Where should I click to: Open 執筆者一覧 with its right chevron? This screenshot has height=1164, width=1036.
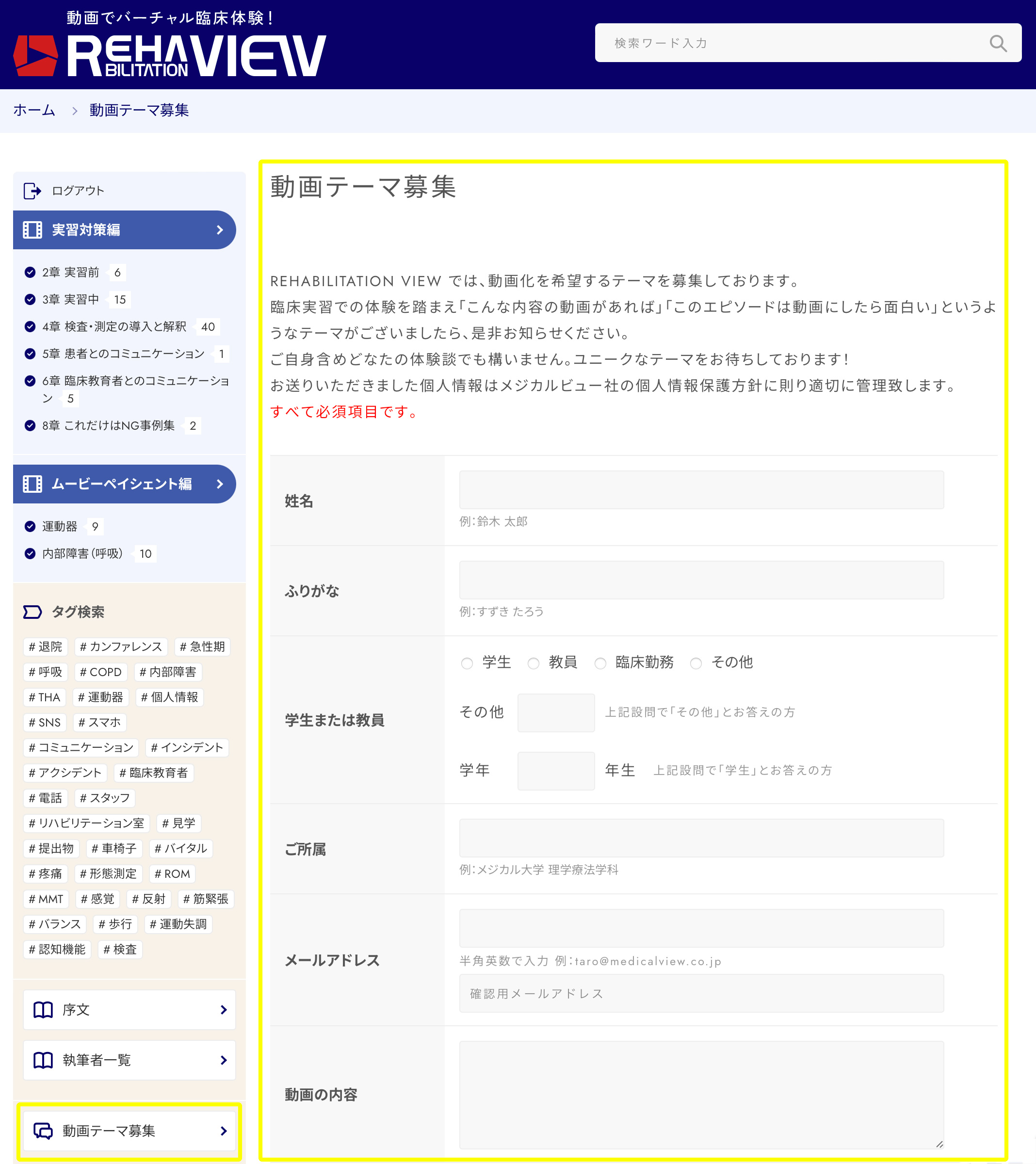[x=223, y=1060]
